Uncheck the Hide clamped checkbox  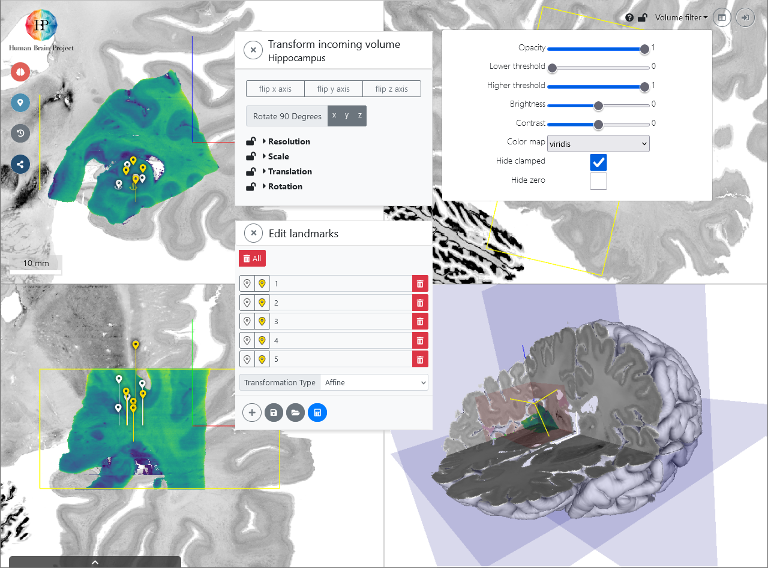pyautogui.click(x=598, y=162)
